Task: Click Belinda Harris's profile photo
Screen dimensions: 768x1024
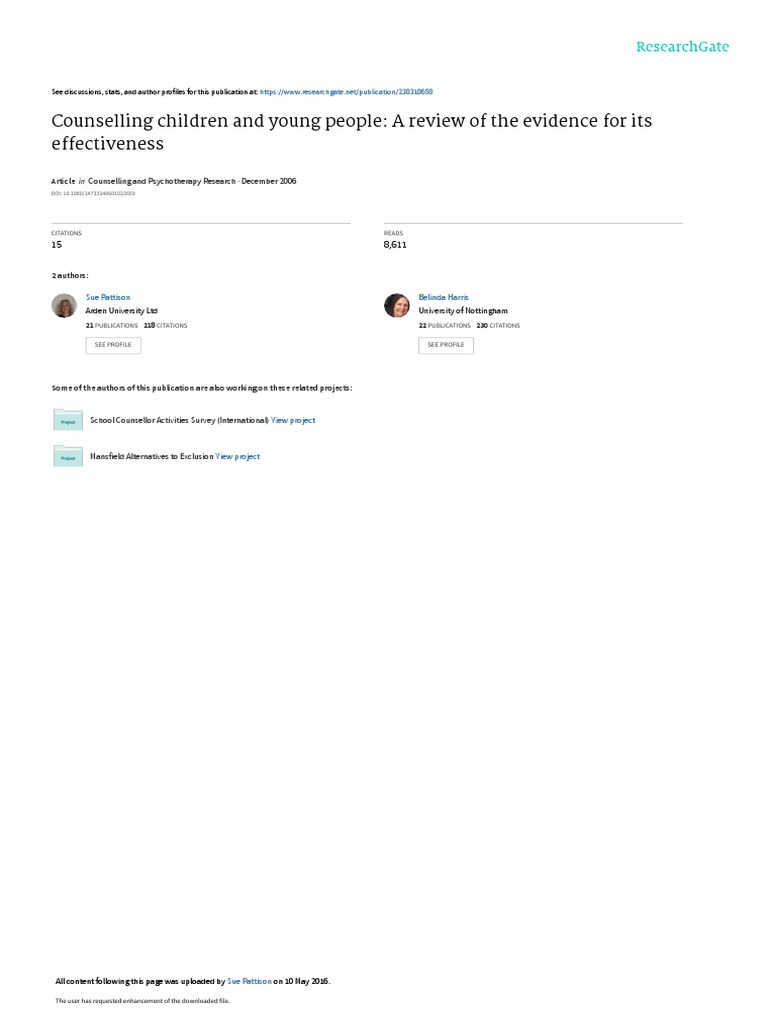Action: coord(396,306)
